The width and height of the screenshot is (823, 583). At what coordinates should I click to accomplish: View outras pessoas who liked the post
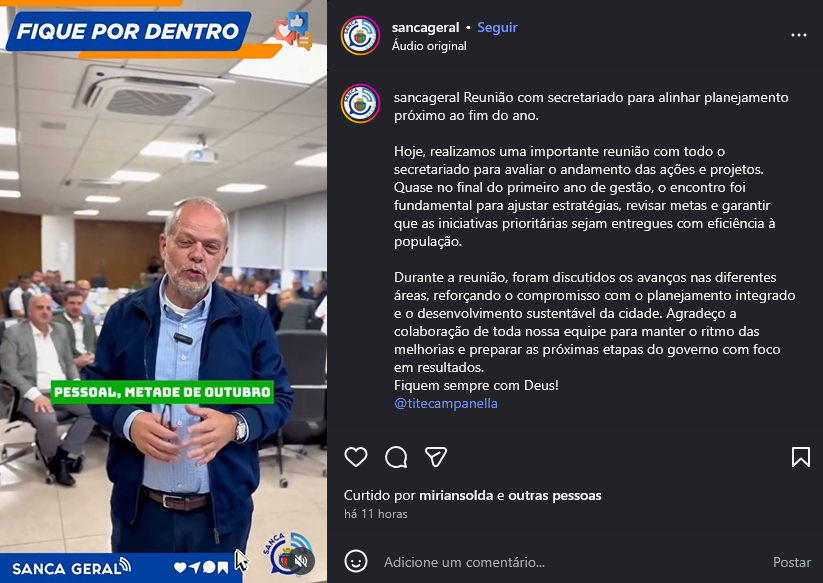(555, 495)
